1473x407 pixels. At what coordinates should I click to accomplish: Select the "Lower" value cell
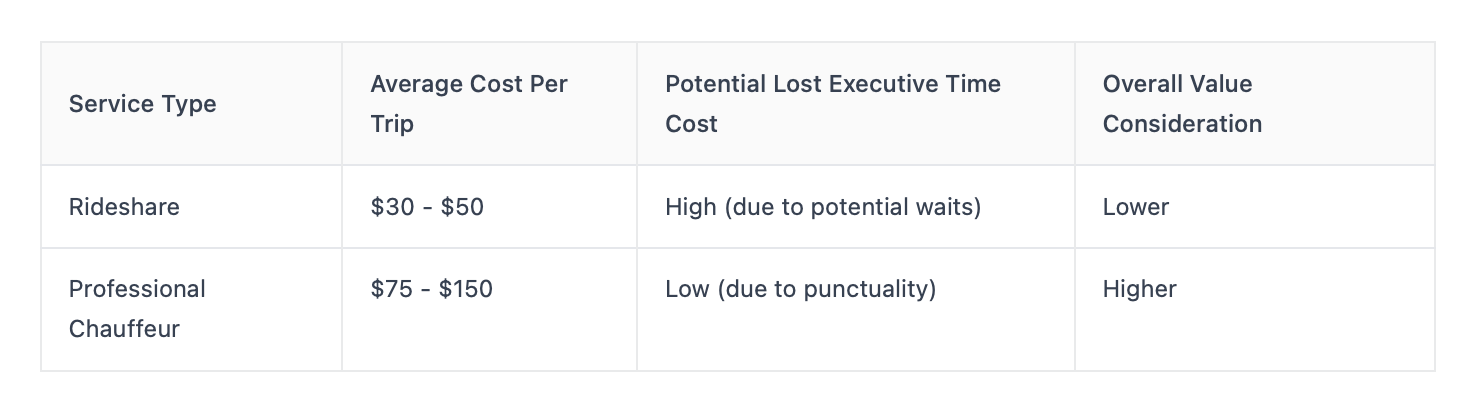tap(1136, 207)
